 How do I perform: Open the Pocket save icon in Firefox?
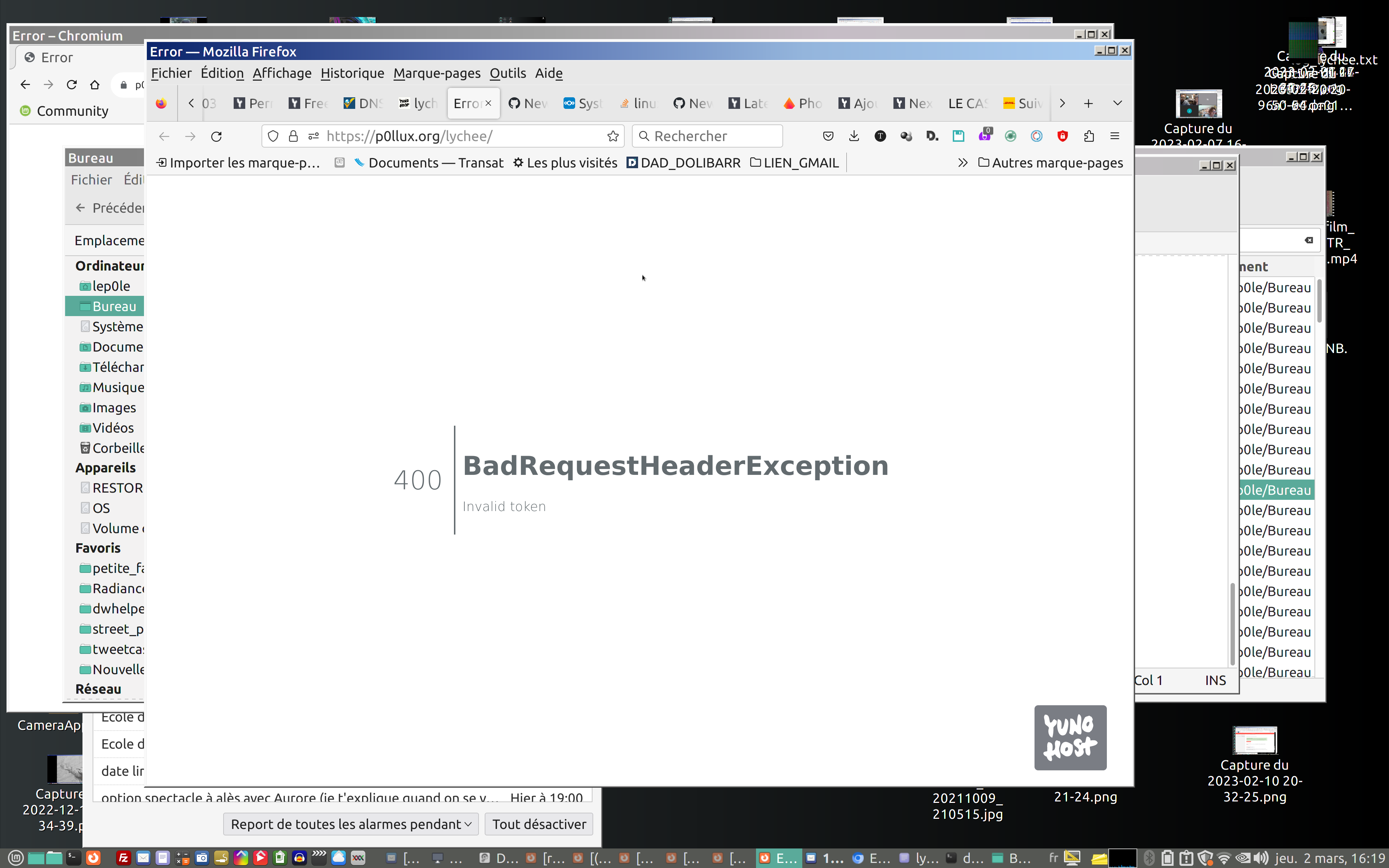coord(828,136)
